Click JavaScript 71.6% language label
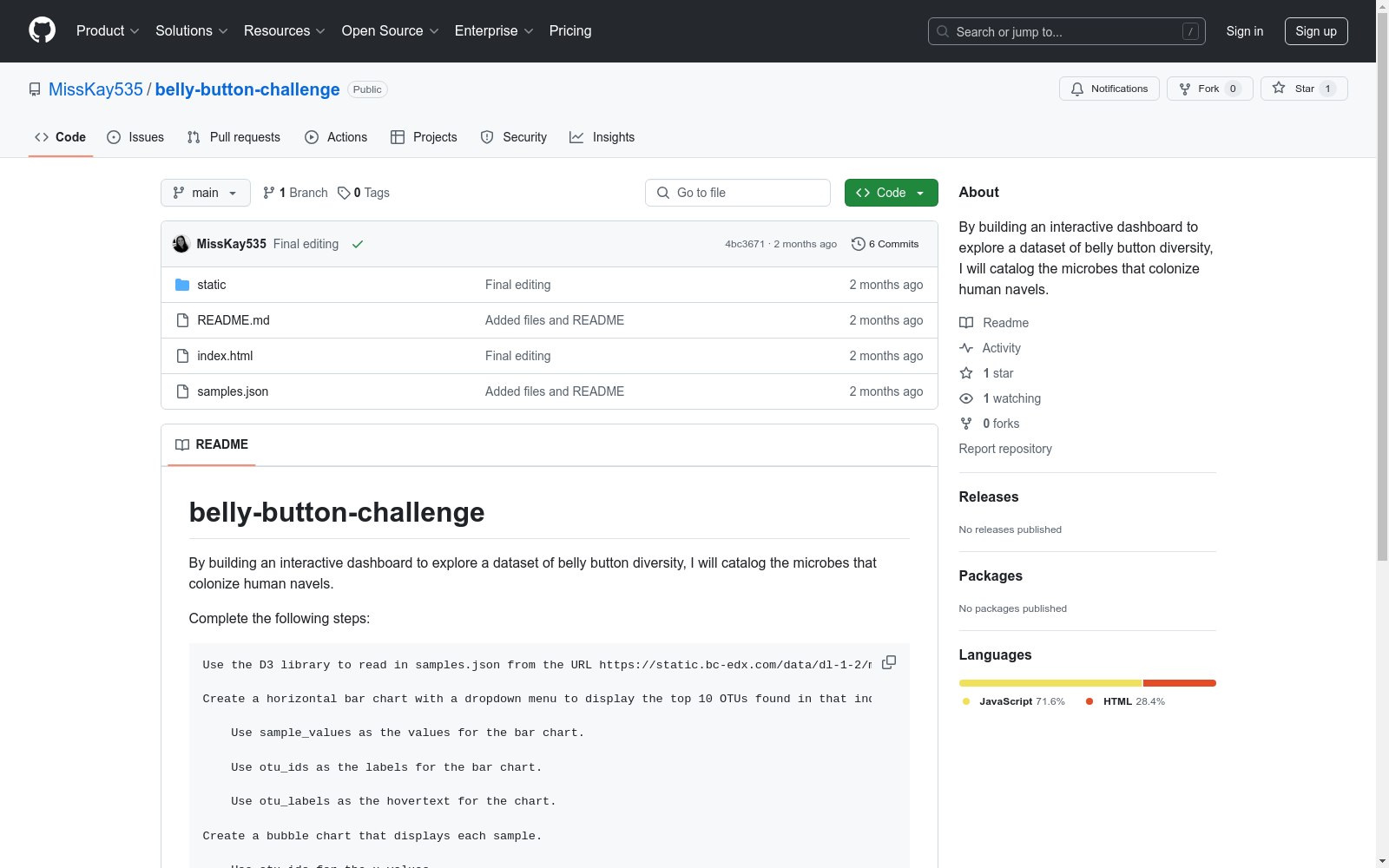Image resolution: width=1389 pixels, height=868 pixels. point(1014,701)
